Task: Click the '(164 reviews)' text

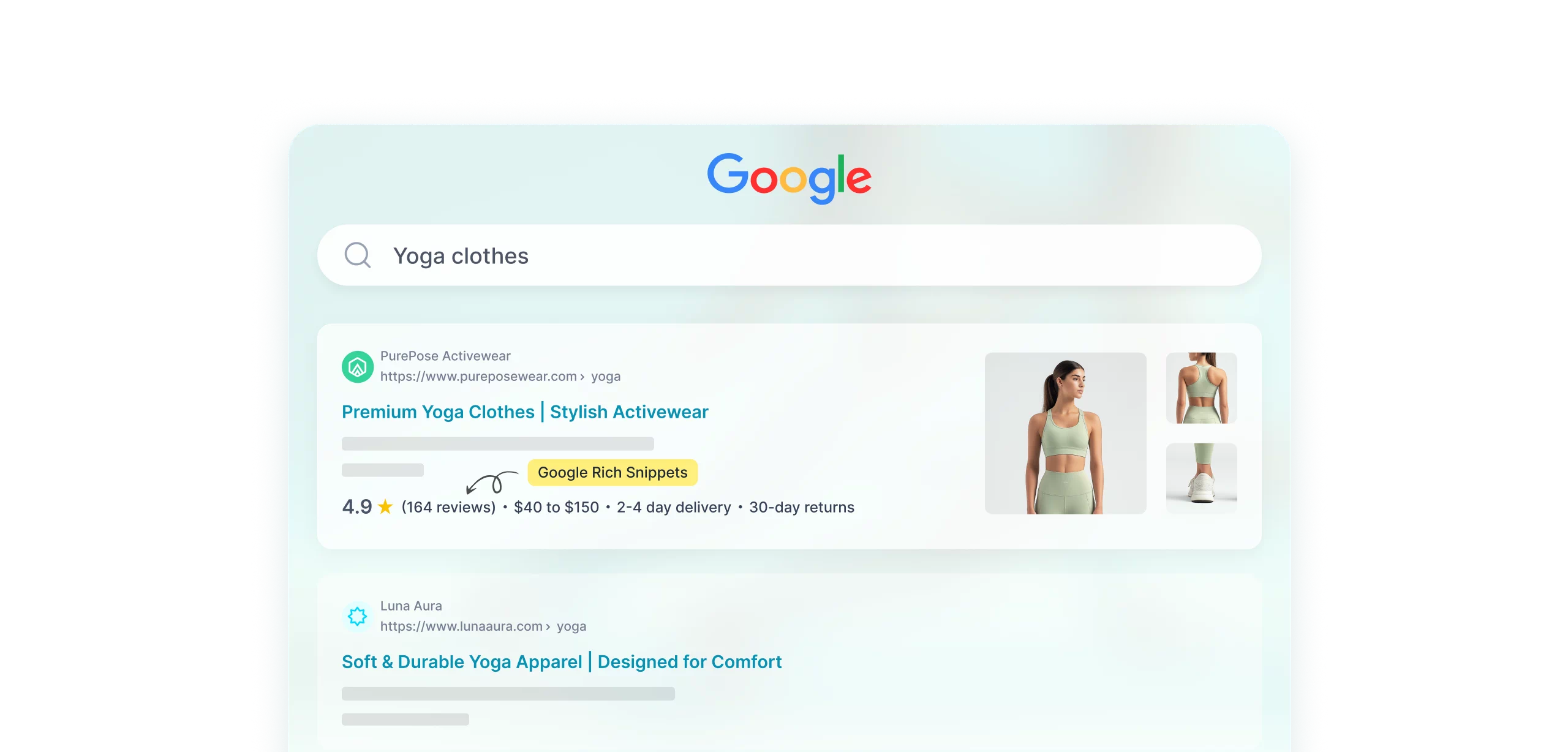Action: click(448, 507)
